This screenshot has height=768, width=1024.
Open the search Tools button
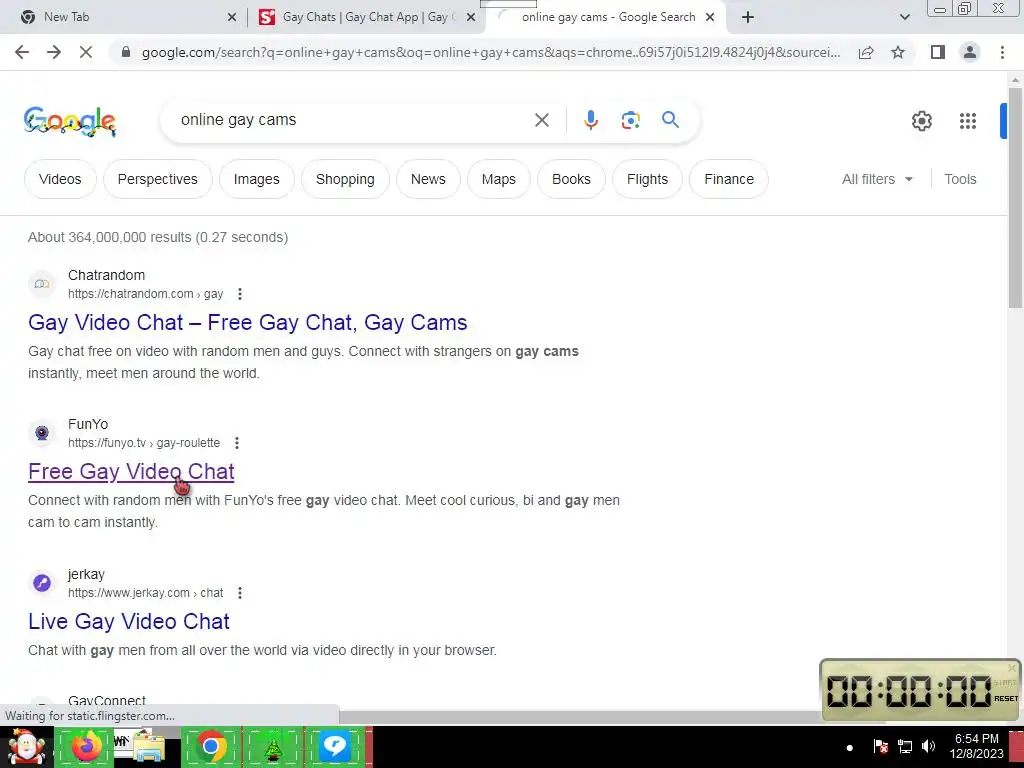pos(960,179)
